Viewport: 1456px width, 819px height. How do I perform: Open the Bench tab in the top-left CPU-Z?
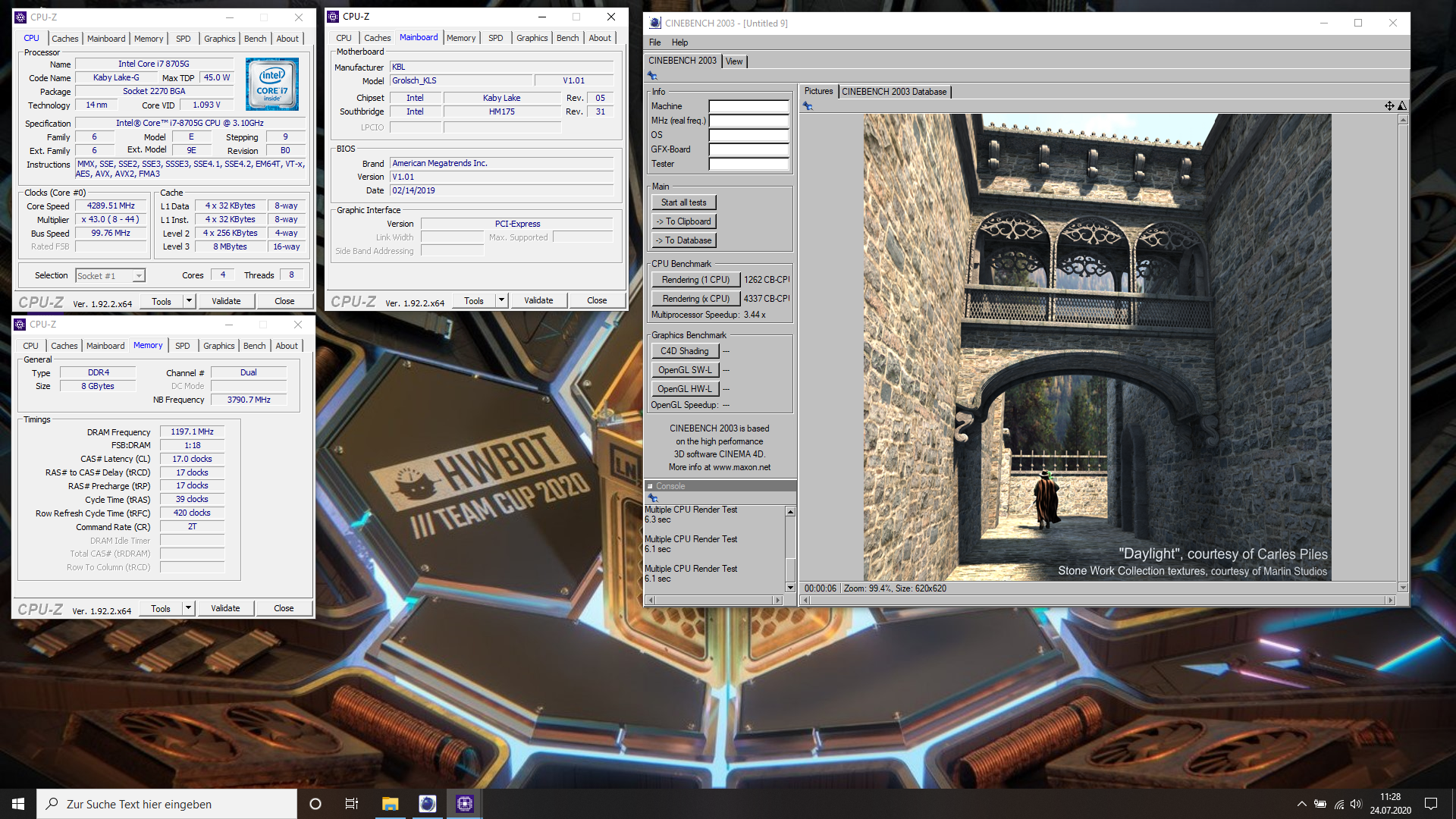coord(255,39)
